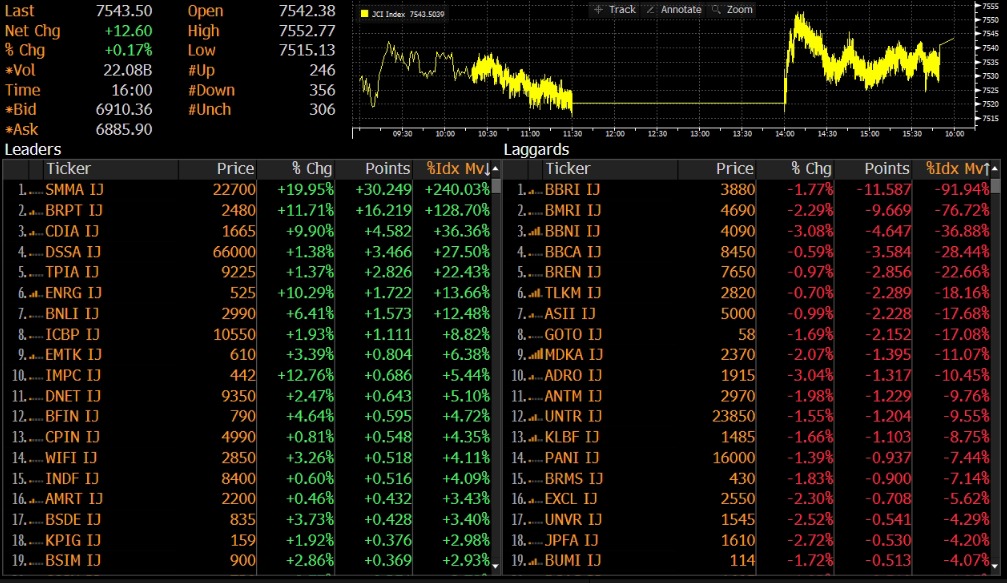Screen dimensions: 1007x583
Task: Click mini chart icon beside AMRT IJ
Action: (x=36, y=500)
